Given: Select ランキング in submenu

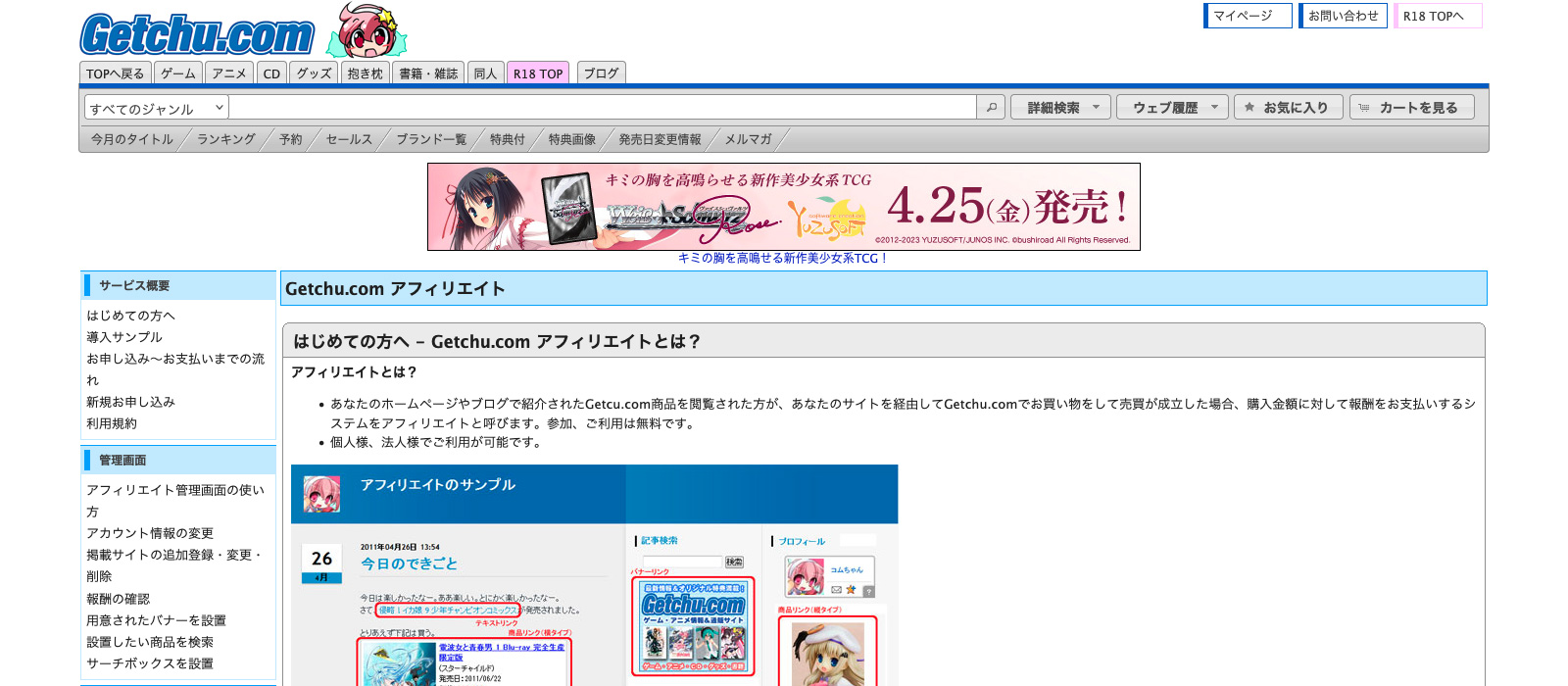Looking at the screenshot, I should click(x=226, y=139).
